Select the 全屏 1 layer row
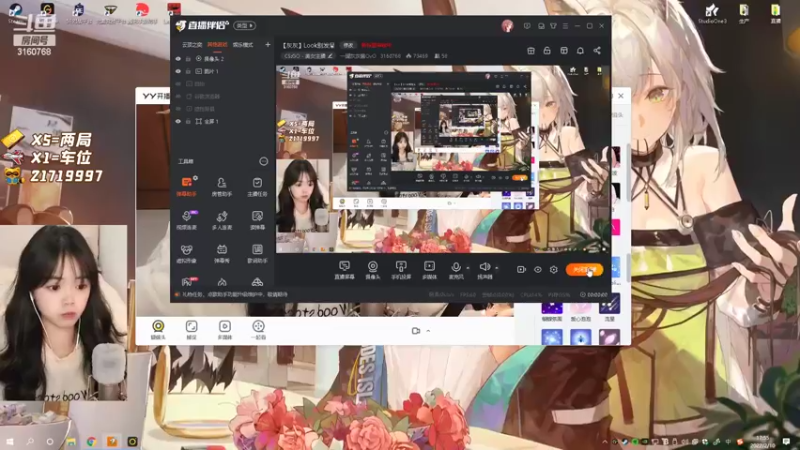This screenshot has width=800, height=450. point(221,121)
